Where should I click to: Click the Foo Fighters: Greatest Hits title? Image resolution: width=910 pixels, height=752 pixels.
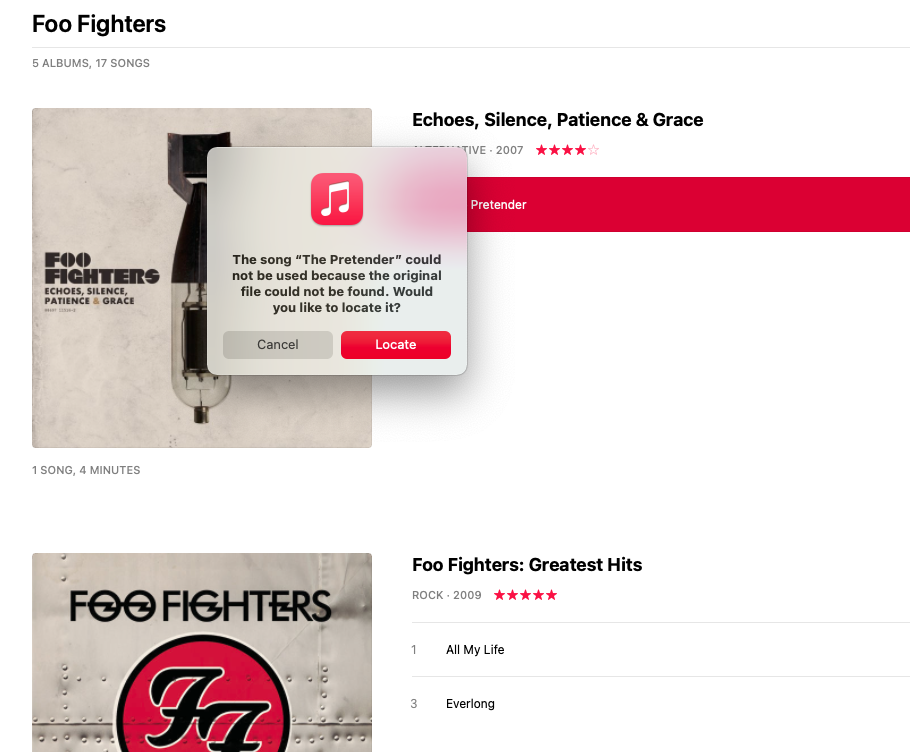[527, 565]
